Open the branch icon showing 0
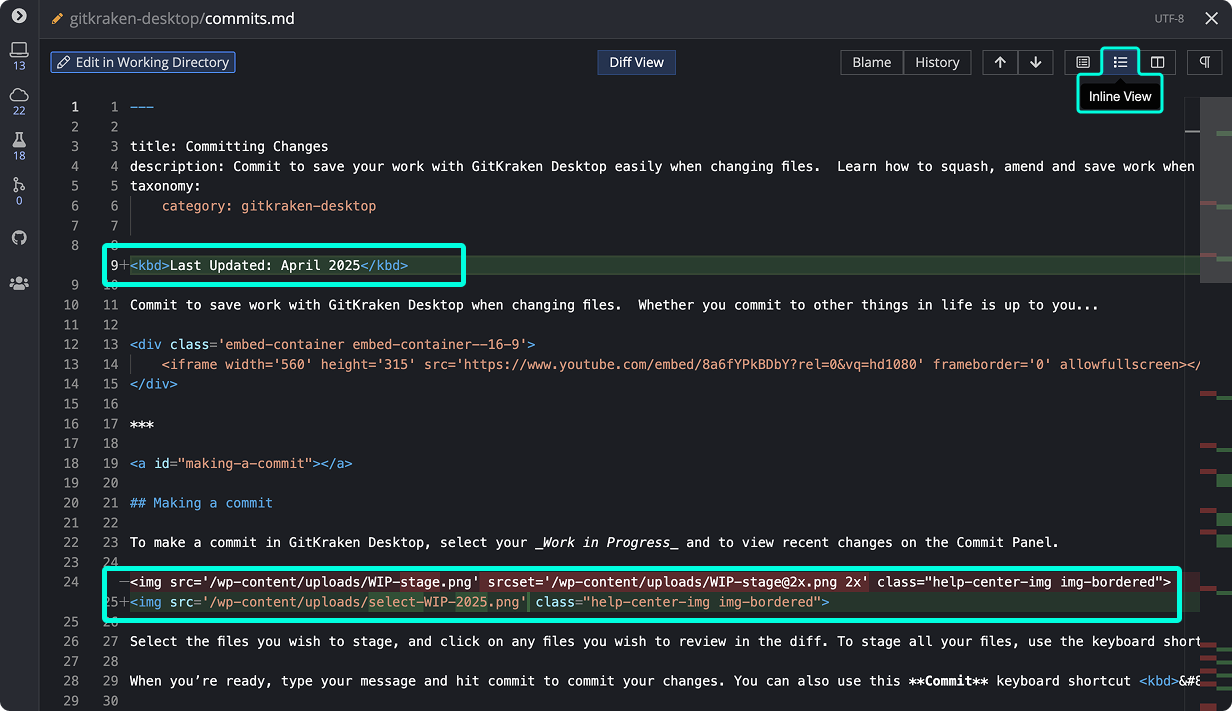The width and height of the screenshot is (1232, 711). pos(19,185)
